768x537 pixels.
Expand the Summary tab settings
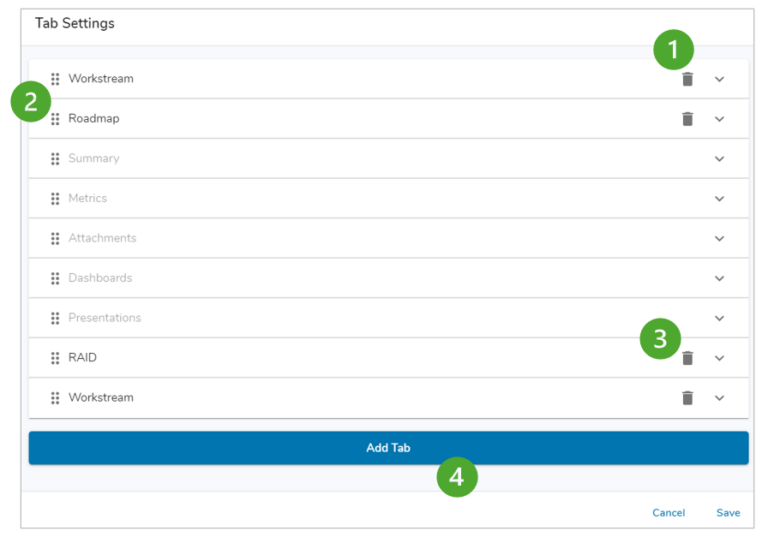(x=720, y=159)
